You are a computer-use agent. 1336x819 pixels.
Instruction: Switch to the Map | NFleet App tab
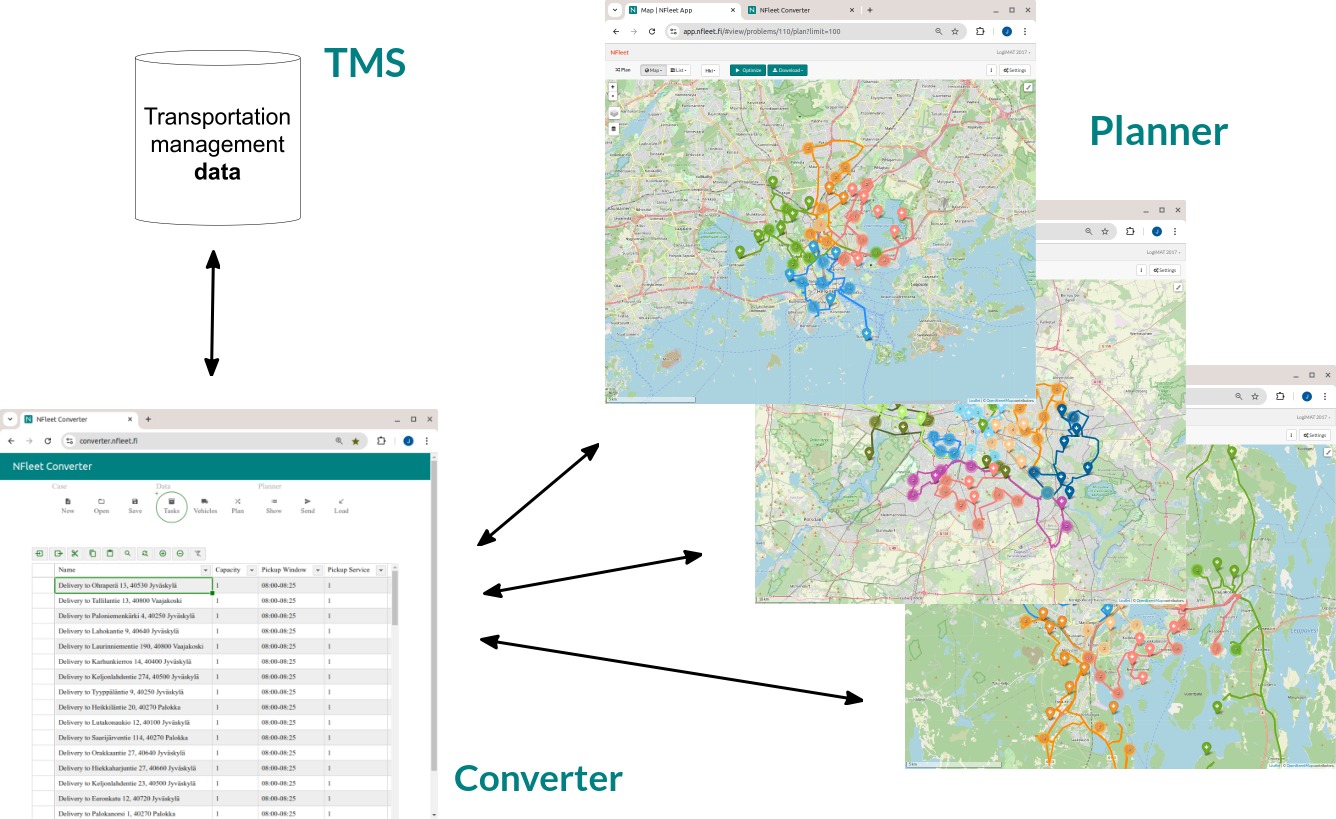coord(682,9)
